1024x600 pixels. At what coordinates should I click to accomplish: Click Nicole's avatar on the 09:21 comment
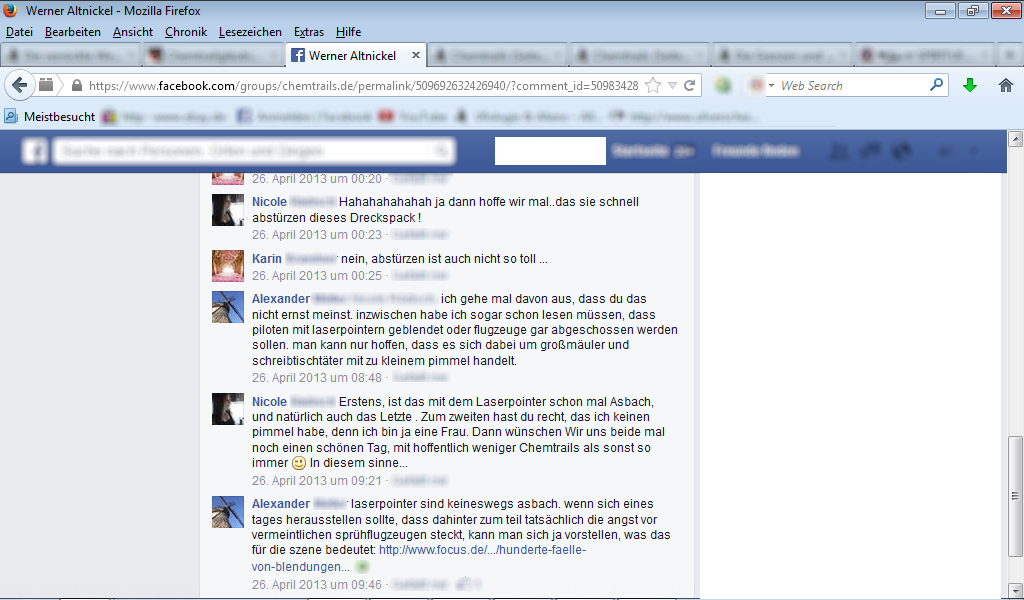[228, 409]
